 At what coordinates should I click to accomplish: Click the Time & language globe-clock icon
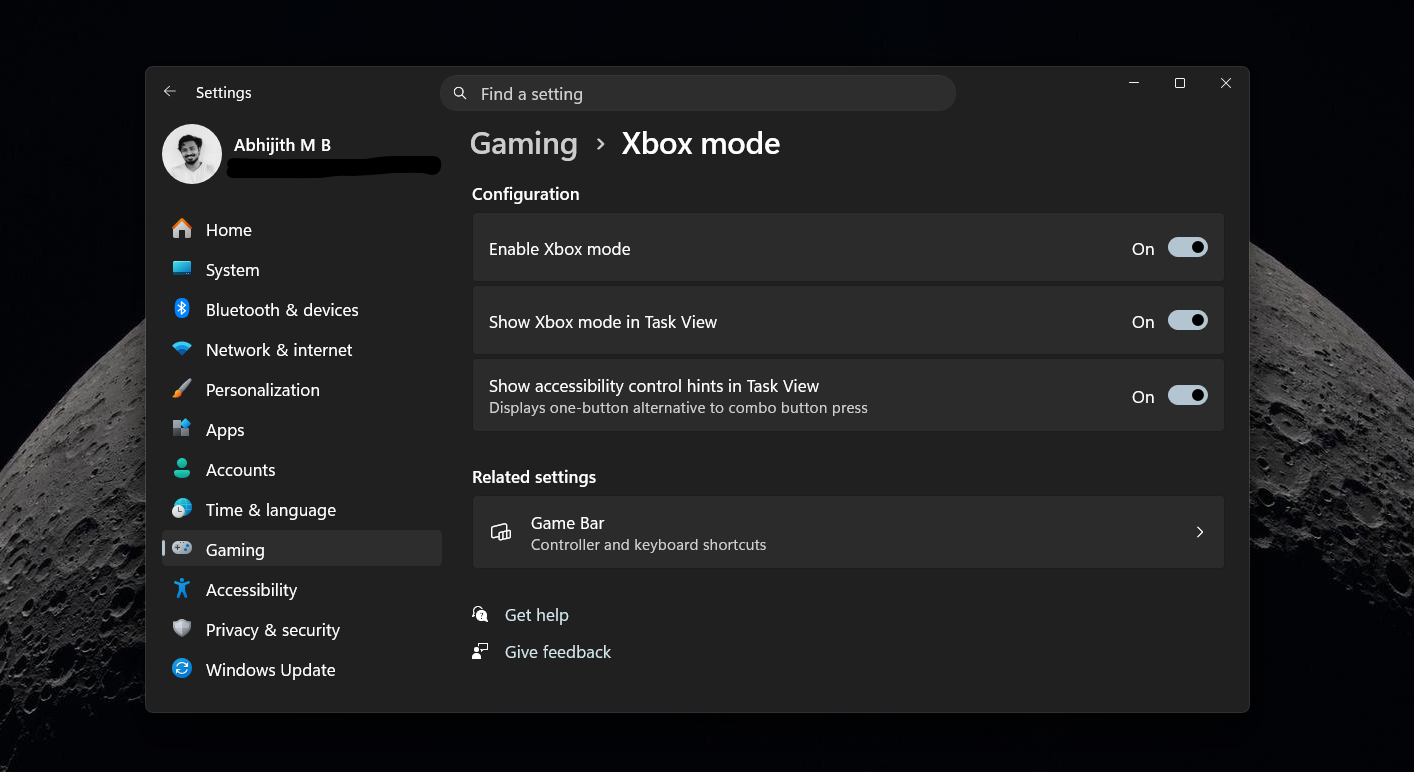[182, 509]
